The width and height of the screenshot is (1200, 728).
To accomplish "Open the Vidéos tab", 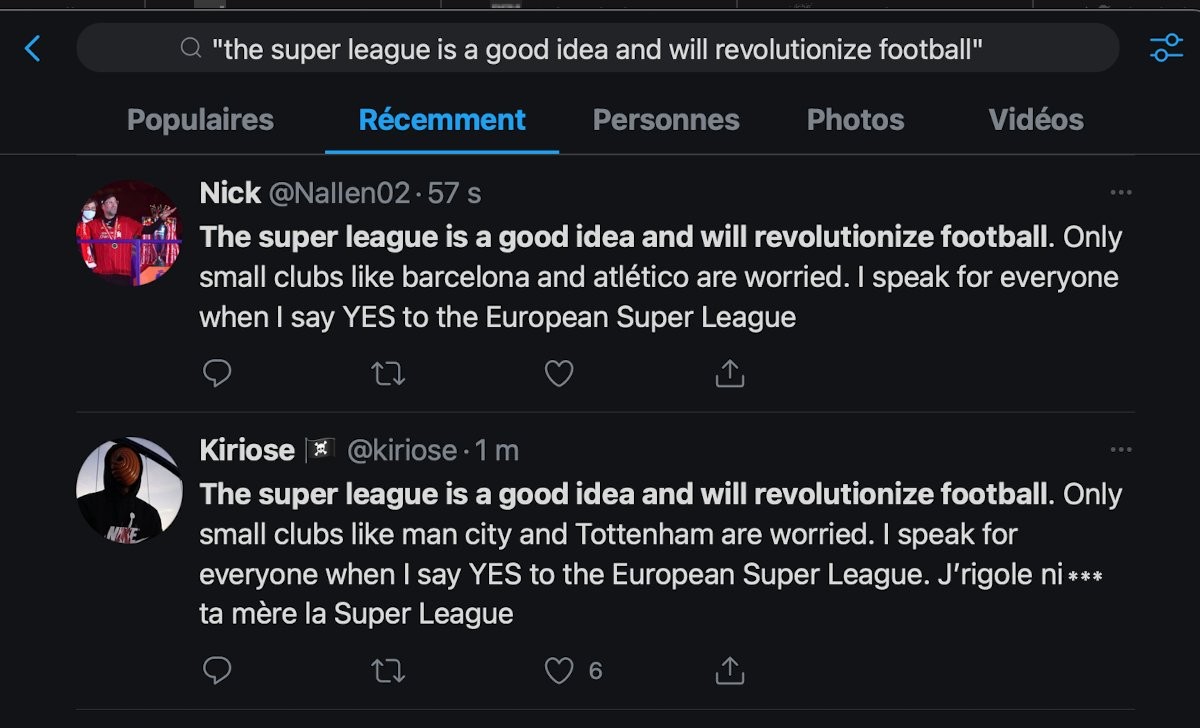I will tap(1036, 120).
